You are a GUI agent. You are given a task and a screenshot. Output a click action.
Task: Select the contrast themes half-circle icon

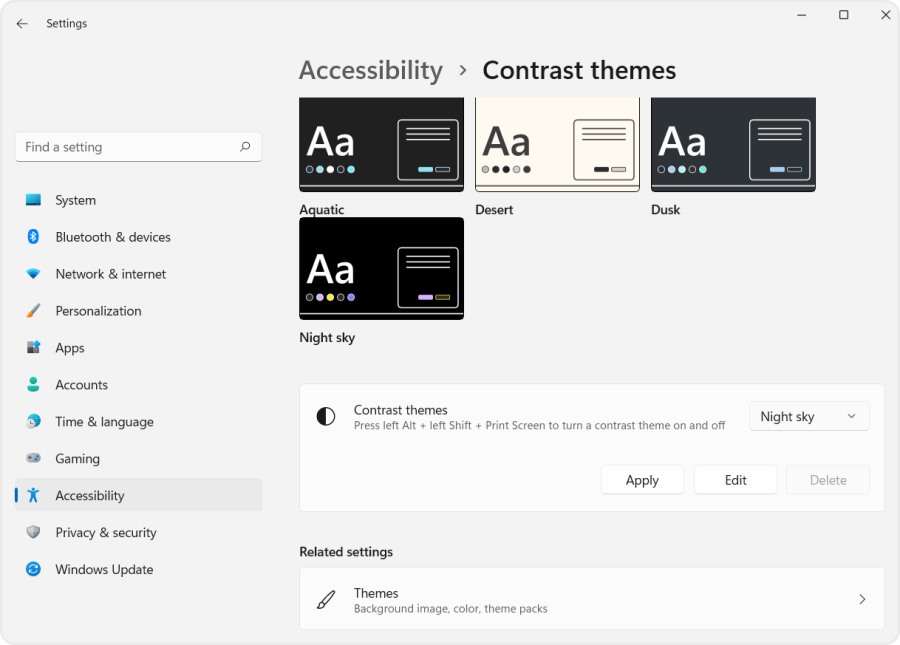click(x=325, y=416)
